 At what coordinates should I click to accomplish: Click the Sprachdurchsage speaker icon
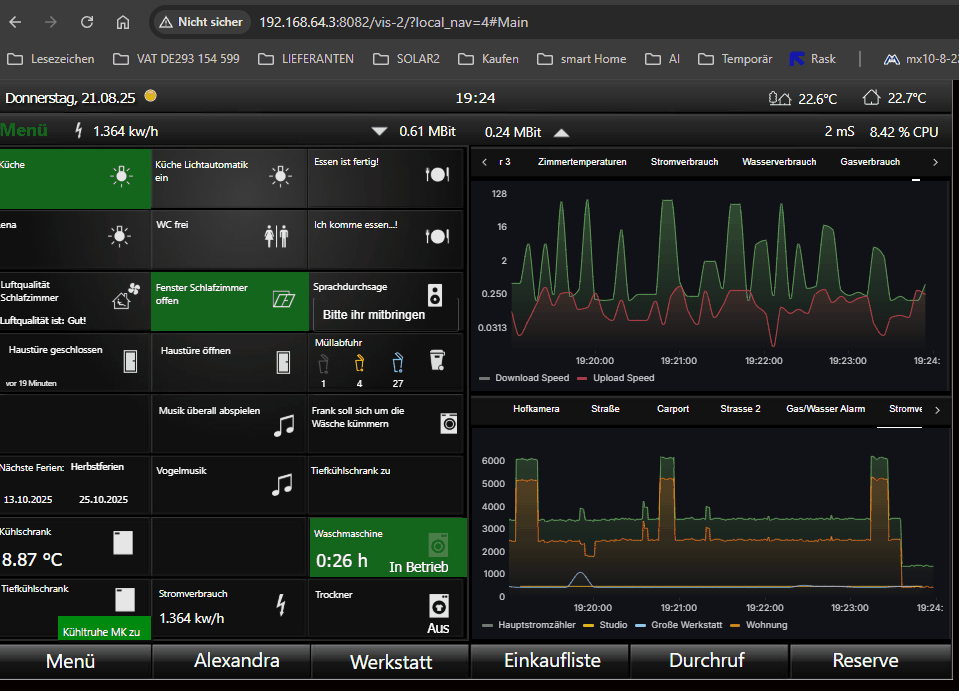pyautogui.click(x=435, y=295)
